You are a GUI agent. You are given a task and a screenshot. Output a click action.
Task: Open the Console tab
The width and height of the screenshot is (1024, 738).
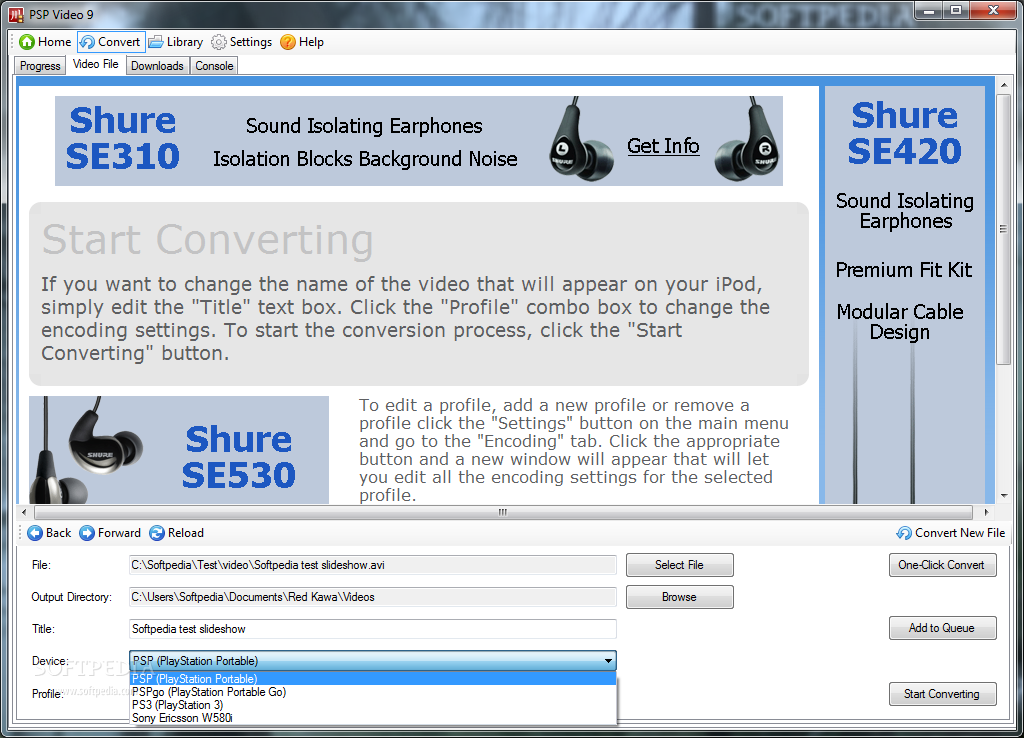click(214, 66)
